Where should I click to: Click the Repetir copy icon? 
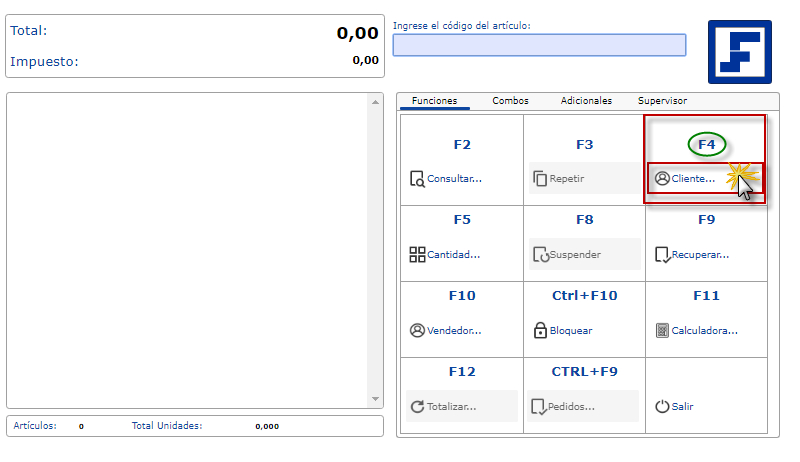(x=540, y=178)
